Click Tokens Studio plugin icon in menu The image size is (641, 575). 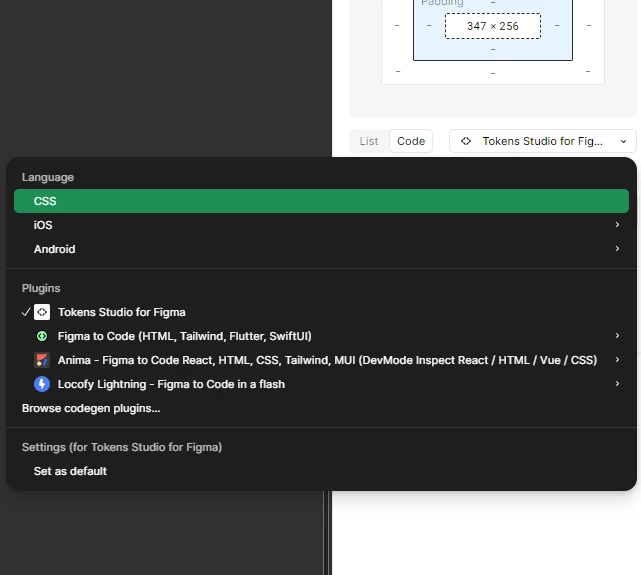click(x=42, y=312)
